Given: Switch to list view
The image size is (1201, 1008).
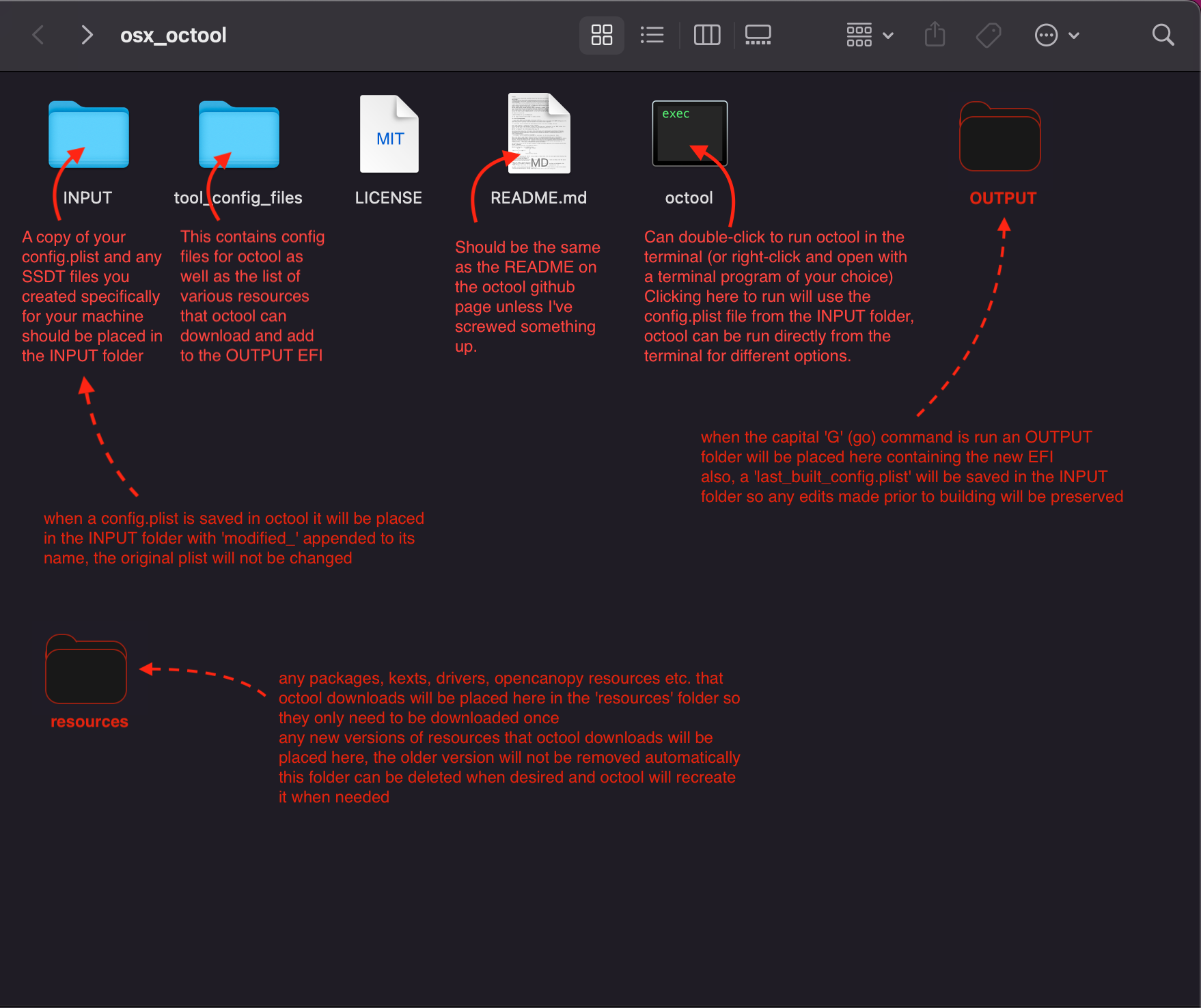Looking at the screenshot, I should point(652,35).
